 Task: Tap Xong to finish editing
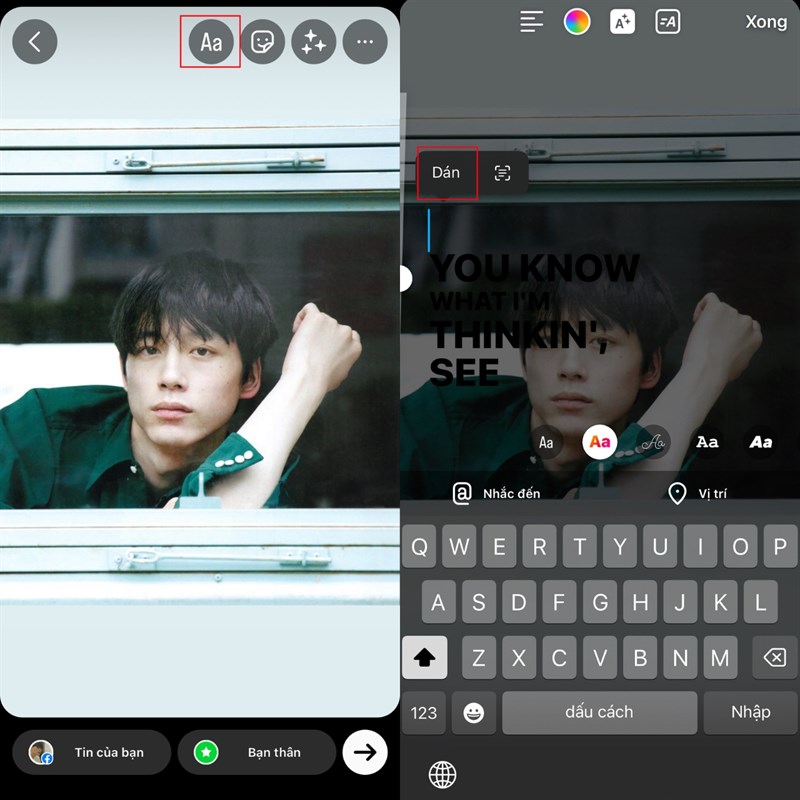coord(766,22)
